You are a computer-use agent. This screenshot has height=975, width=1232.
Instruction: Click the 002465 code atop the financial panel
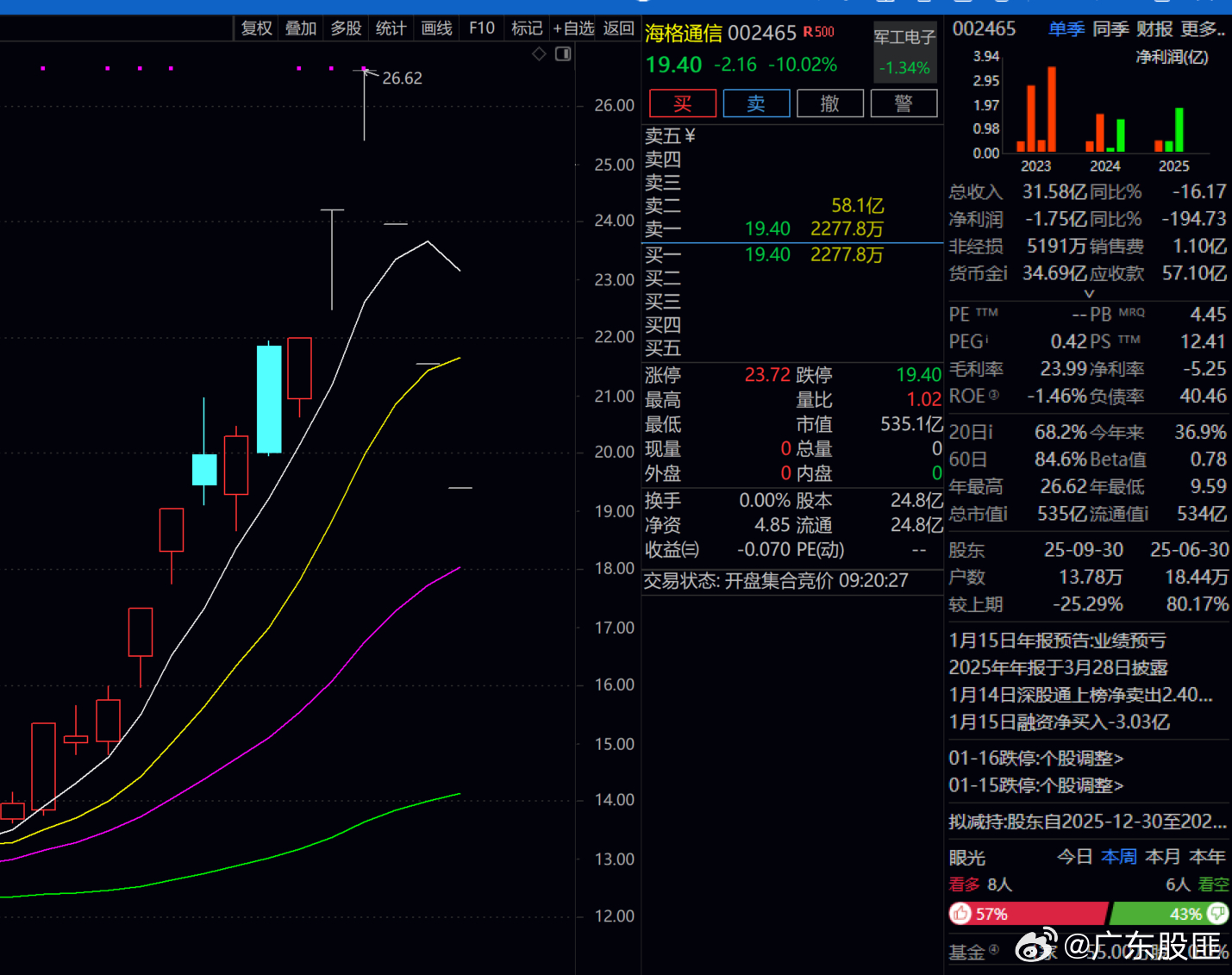(984, 29)
